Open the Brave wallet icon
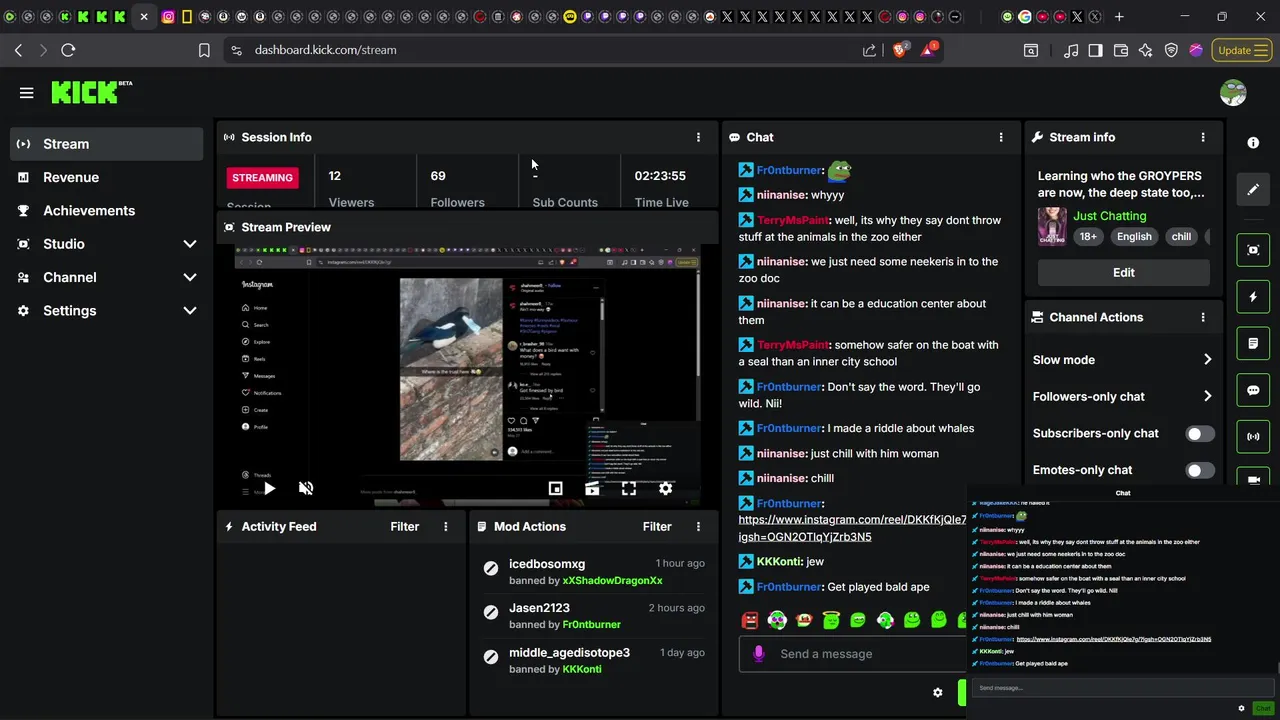Image resolution: width=1280 pixels, height=720 pixels. (1120, 50)
